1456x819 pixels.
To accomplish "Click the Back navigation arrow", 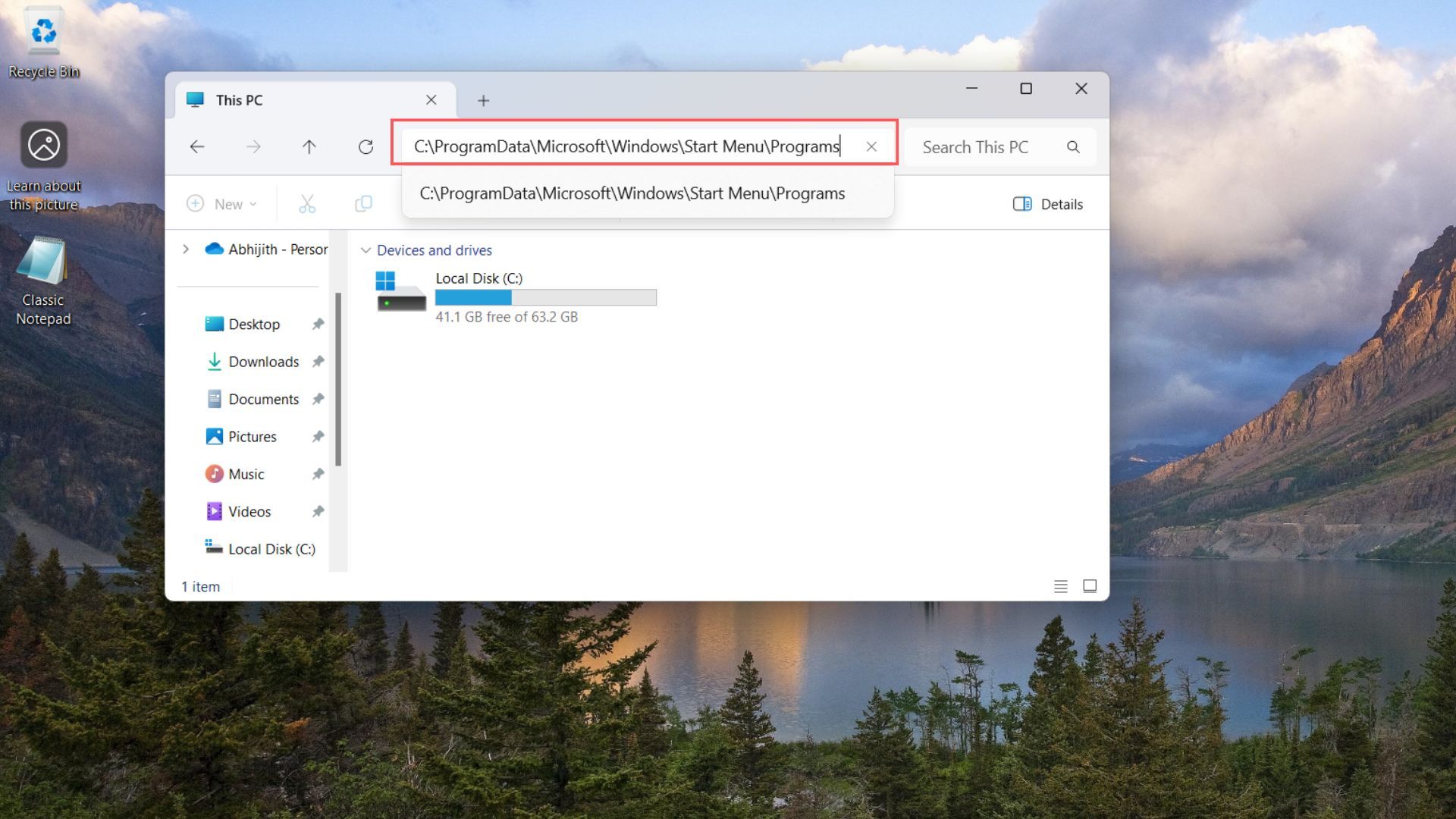I will [197, 146].
